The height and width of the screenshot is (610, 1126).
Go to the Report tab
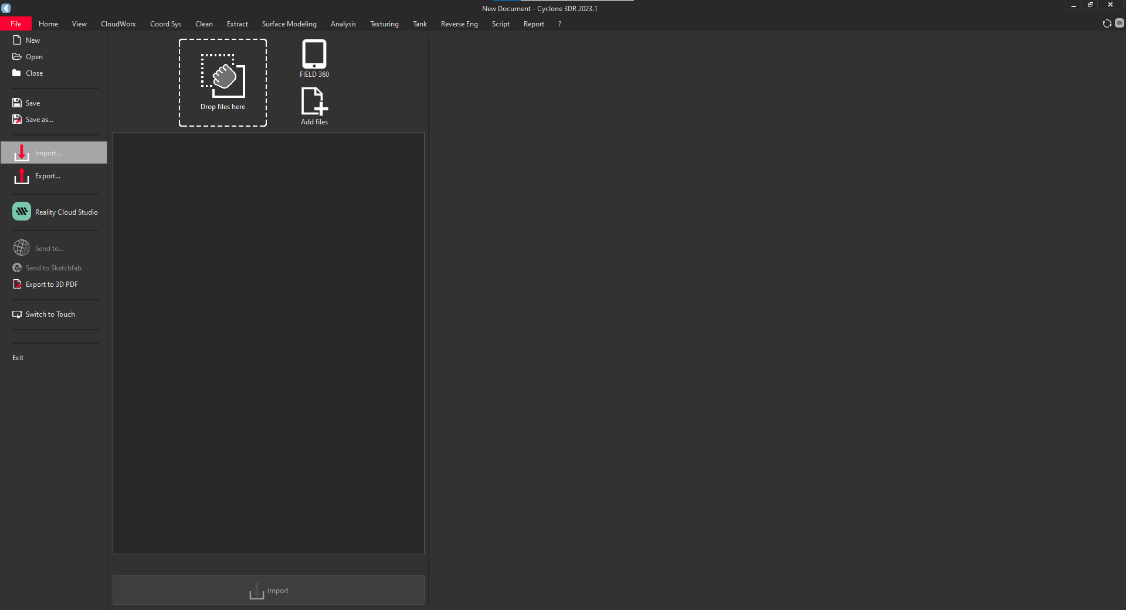click(534, 24)
